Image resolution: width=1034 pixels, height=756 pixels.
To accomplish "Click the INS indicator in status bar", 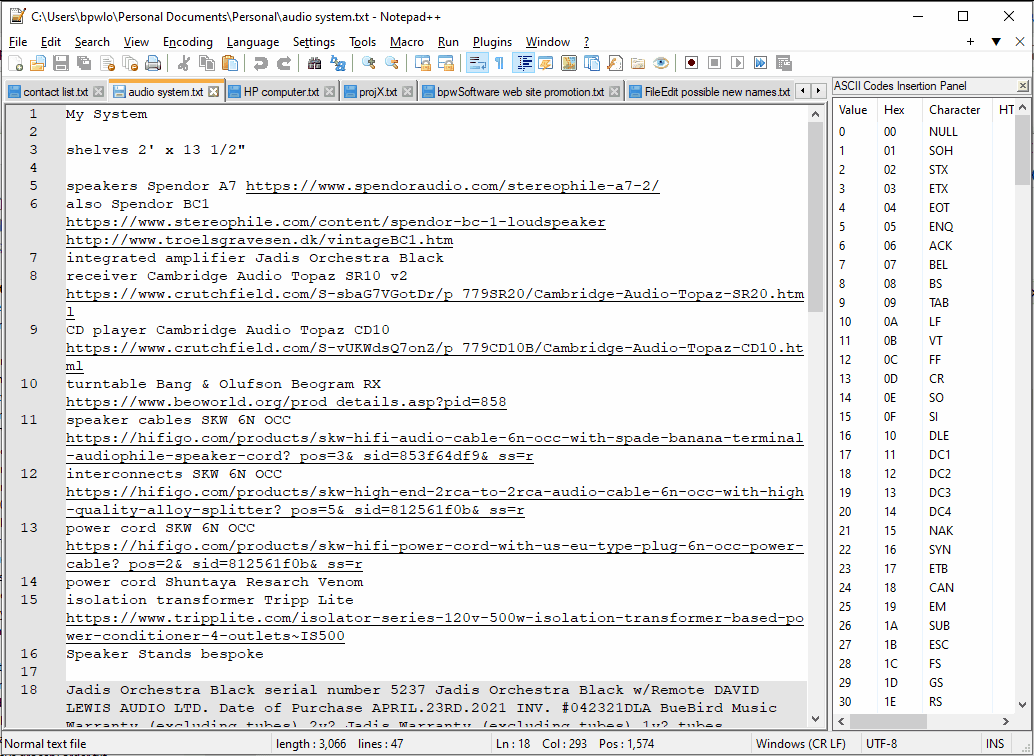I will coord(995,743).
